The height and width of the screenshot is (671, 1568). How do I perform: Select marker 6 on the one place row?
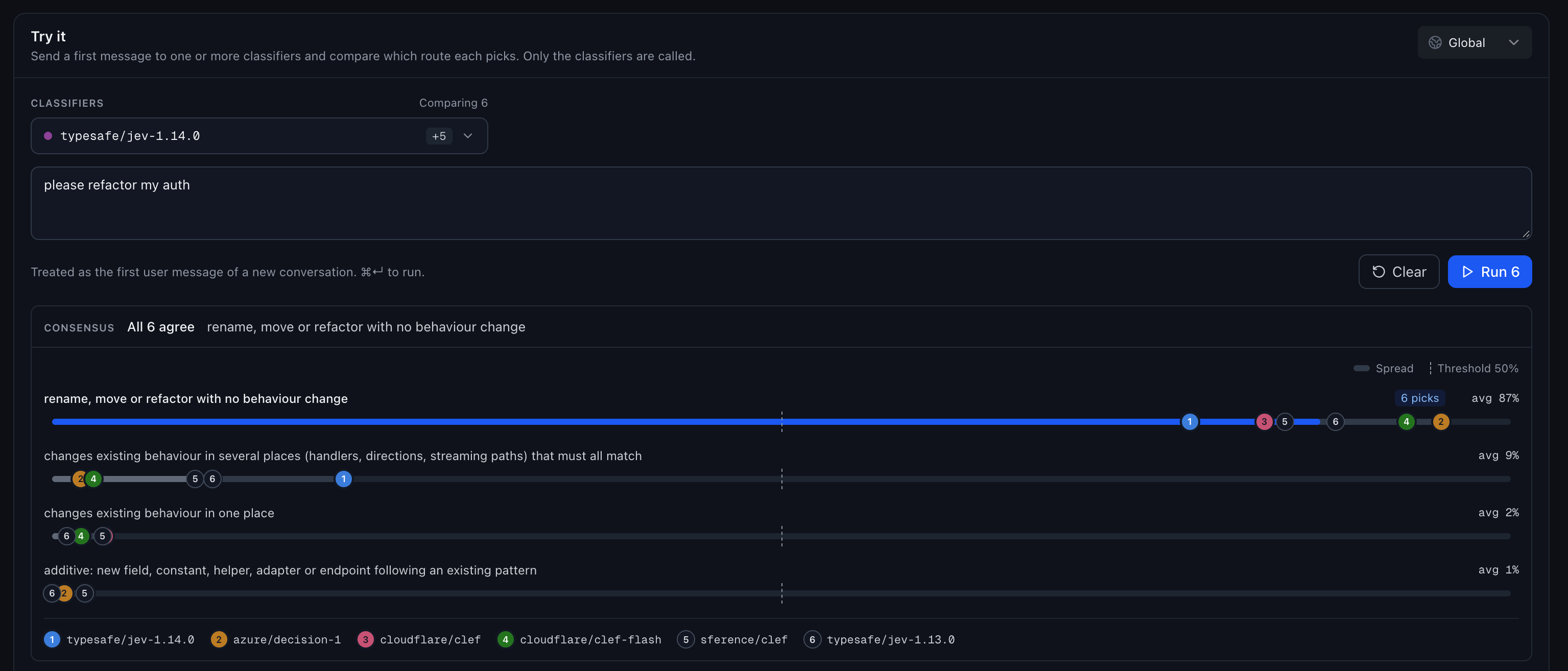pos(66,536)
